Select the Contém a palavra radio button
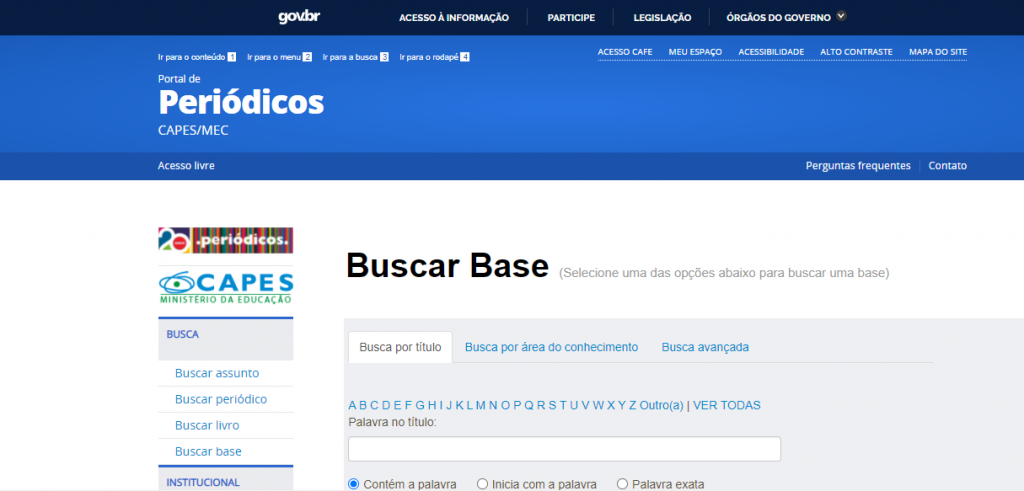 tap(353, 484)
